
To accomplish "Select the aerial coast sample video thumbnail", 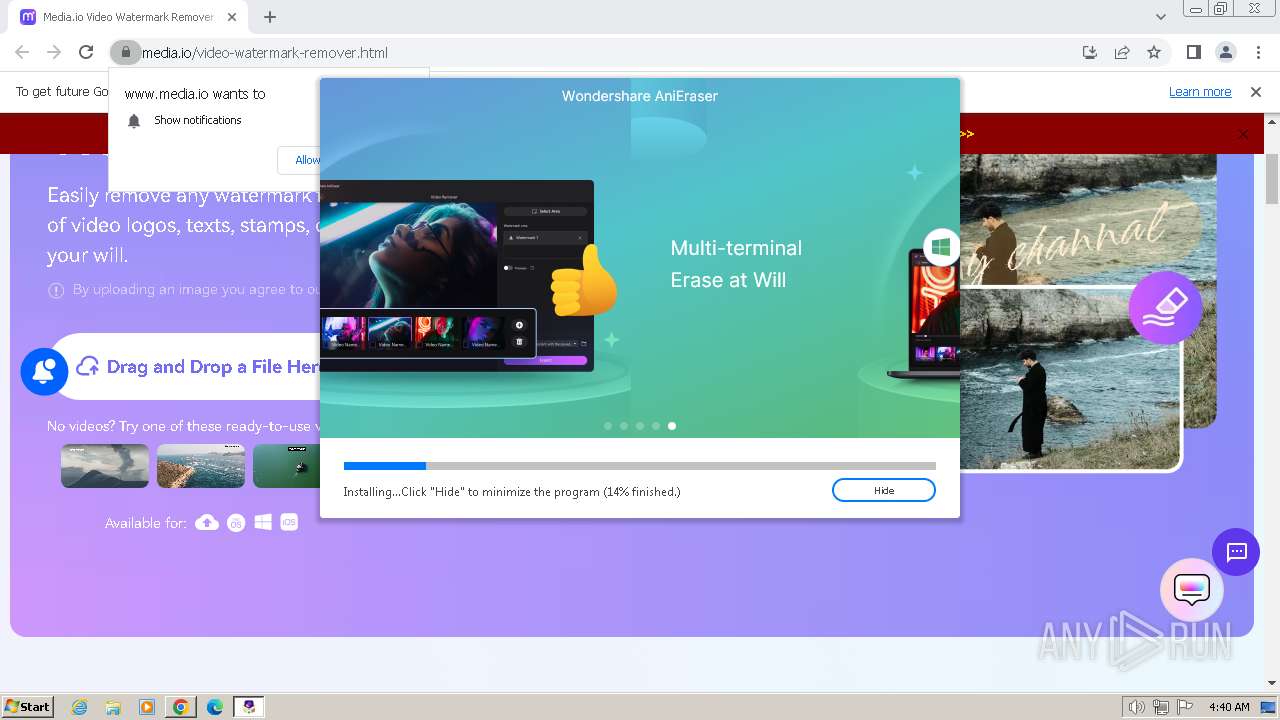I will click(201, 466).
